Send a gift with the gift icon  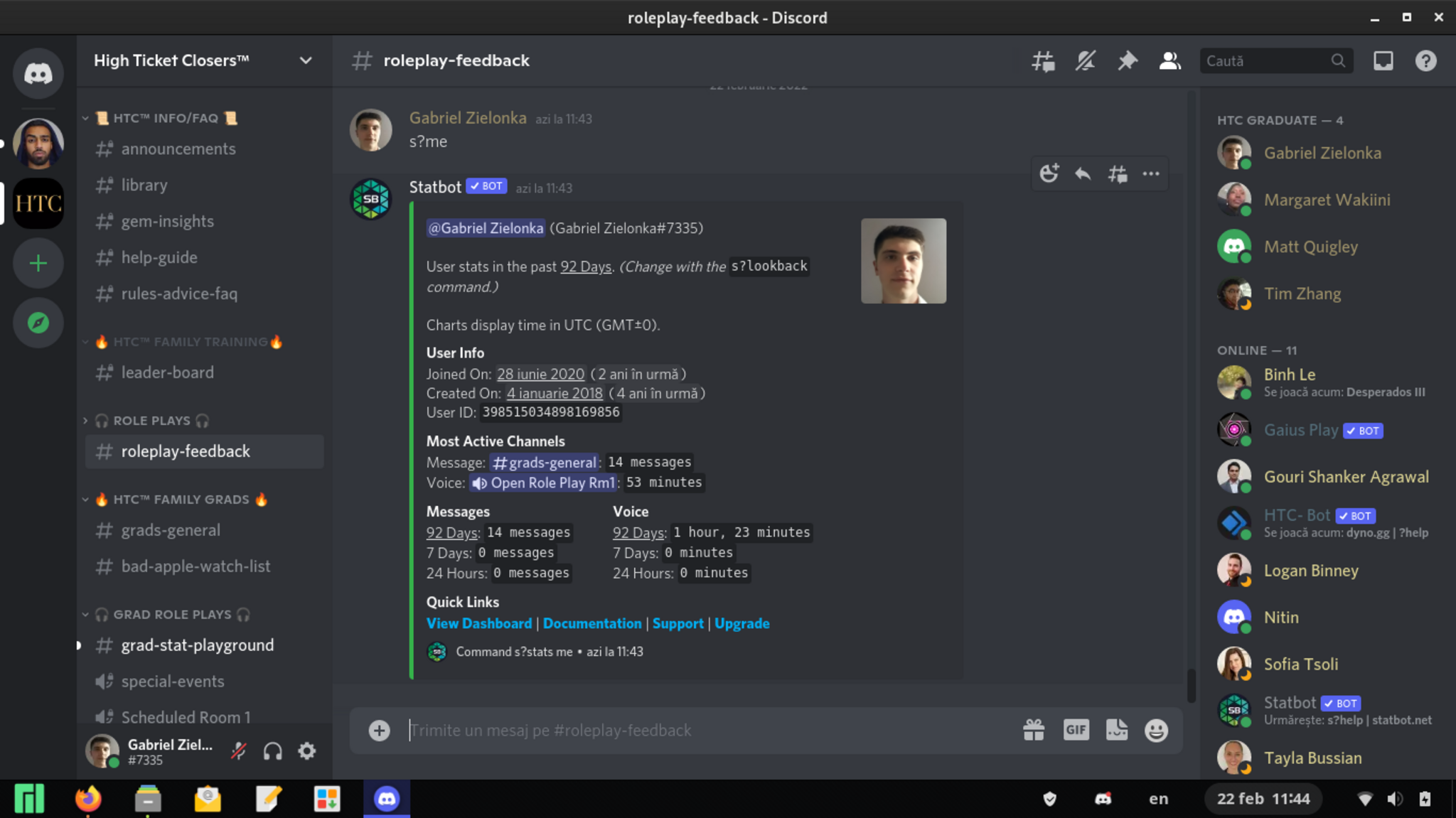(x=1034, y=730)
